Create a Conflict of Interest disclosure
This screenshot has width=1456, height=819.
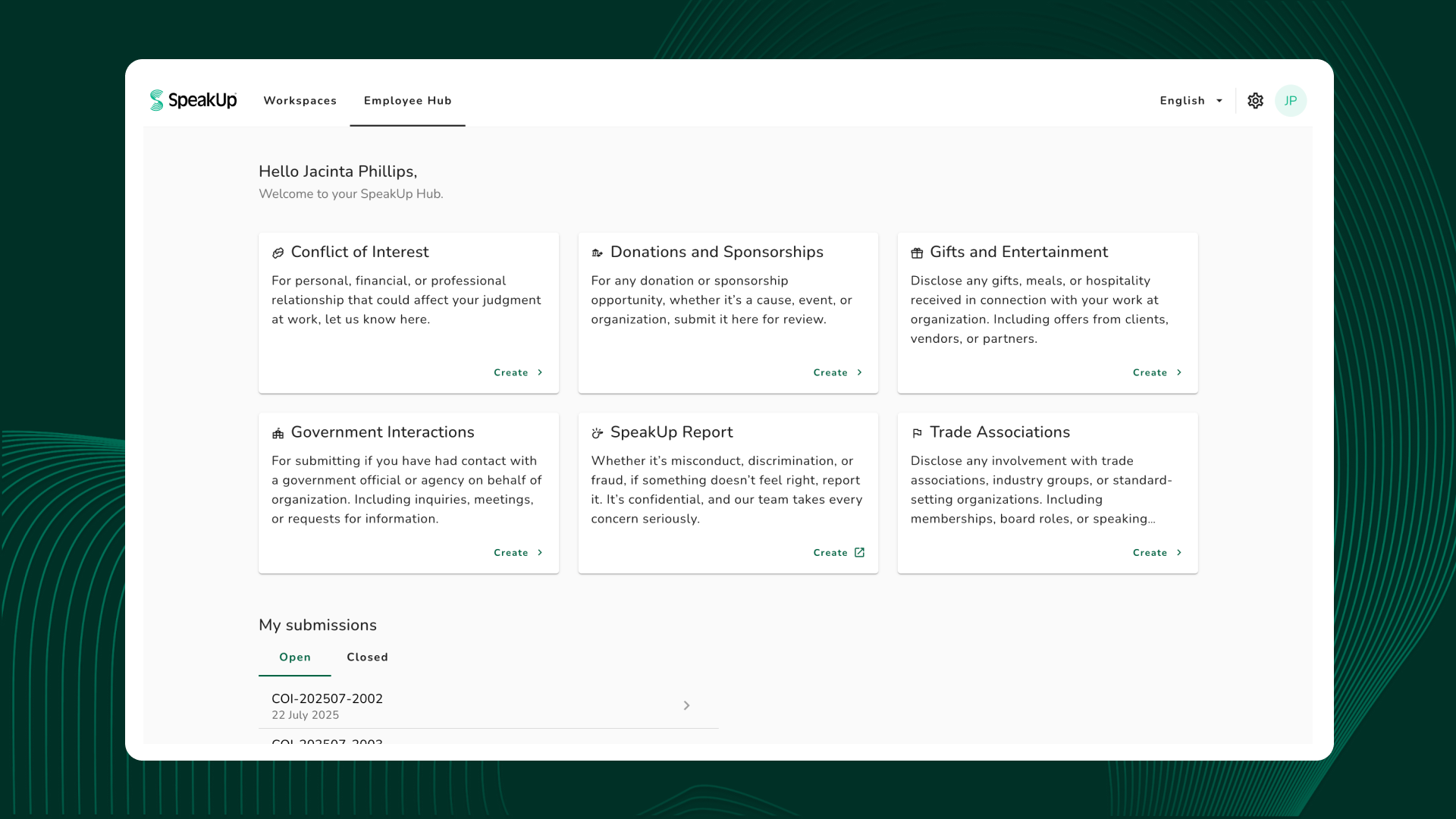click(511, 373)
